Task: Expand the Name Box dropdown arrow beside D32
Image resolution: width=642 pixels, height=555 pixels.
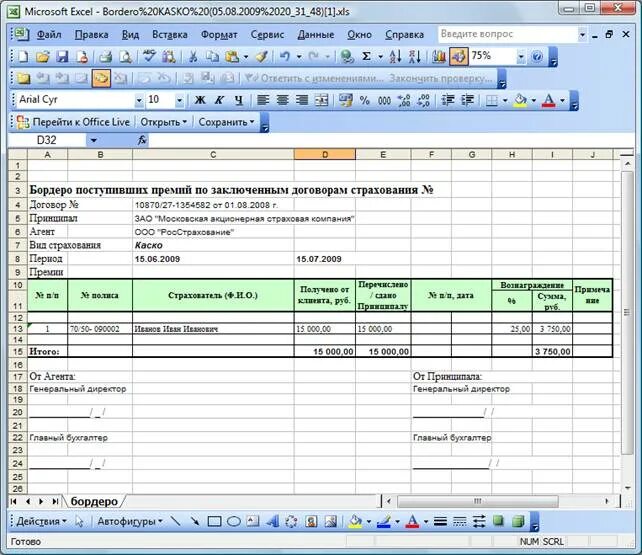Action: pos(93,140)
